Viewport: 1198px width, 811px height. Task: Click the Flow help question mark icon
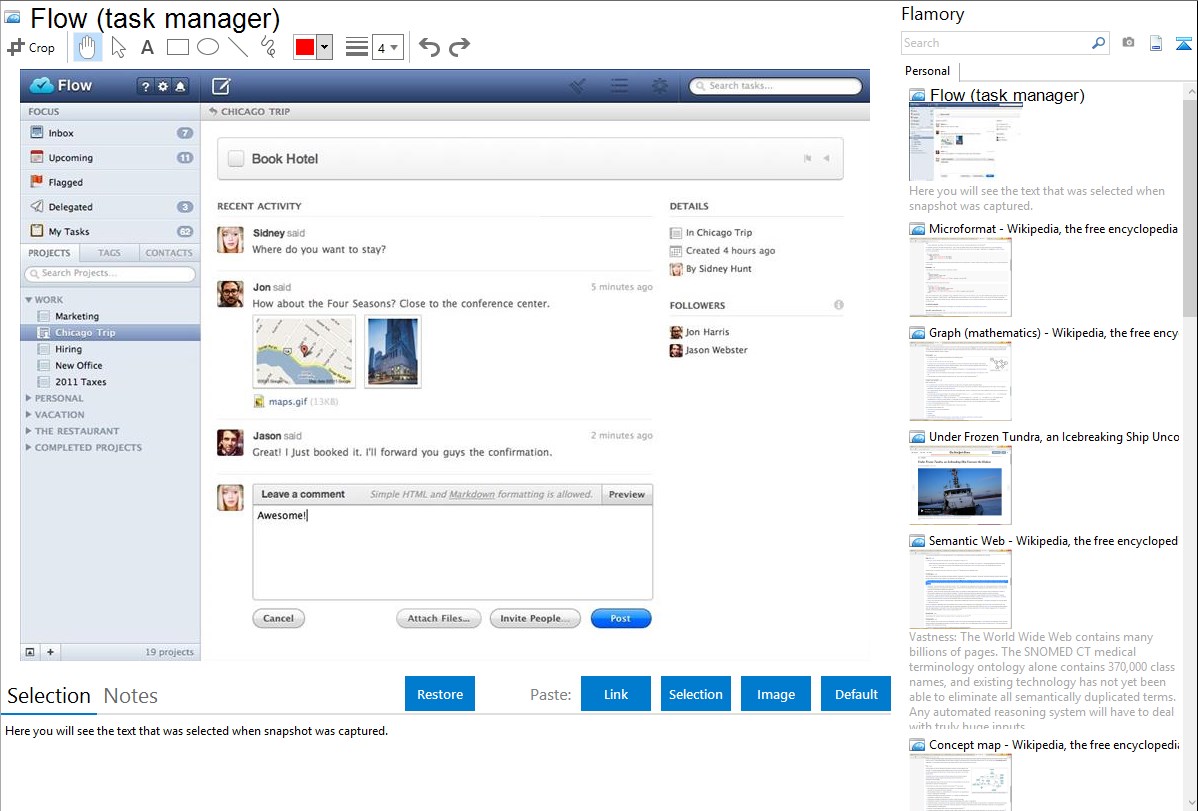point(146,86)
